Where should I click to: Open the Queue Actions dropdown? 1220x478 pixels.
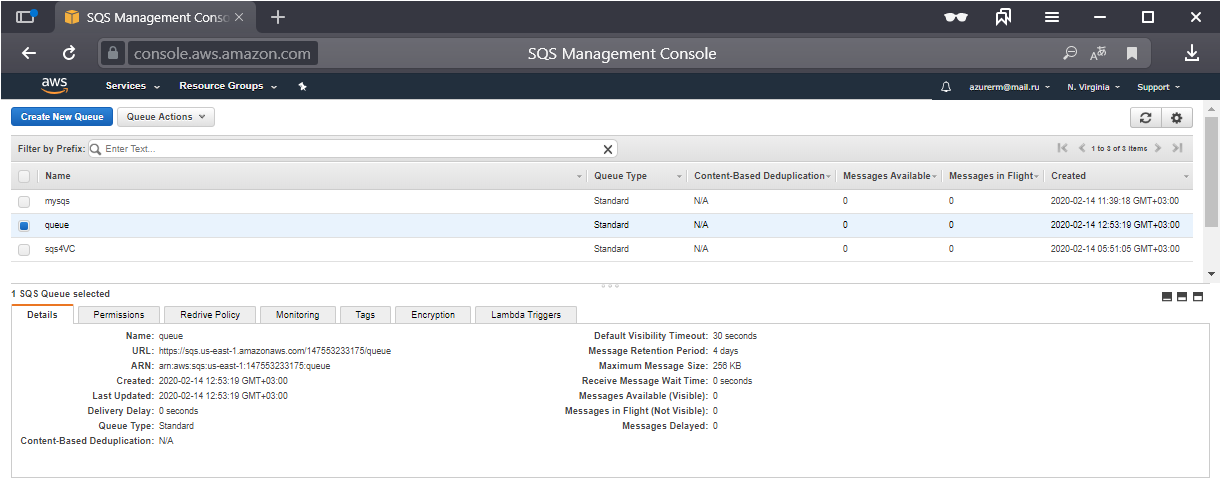(x=166, y=117)
